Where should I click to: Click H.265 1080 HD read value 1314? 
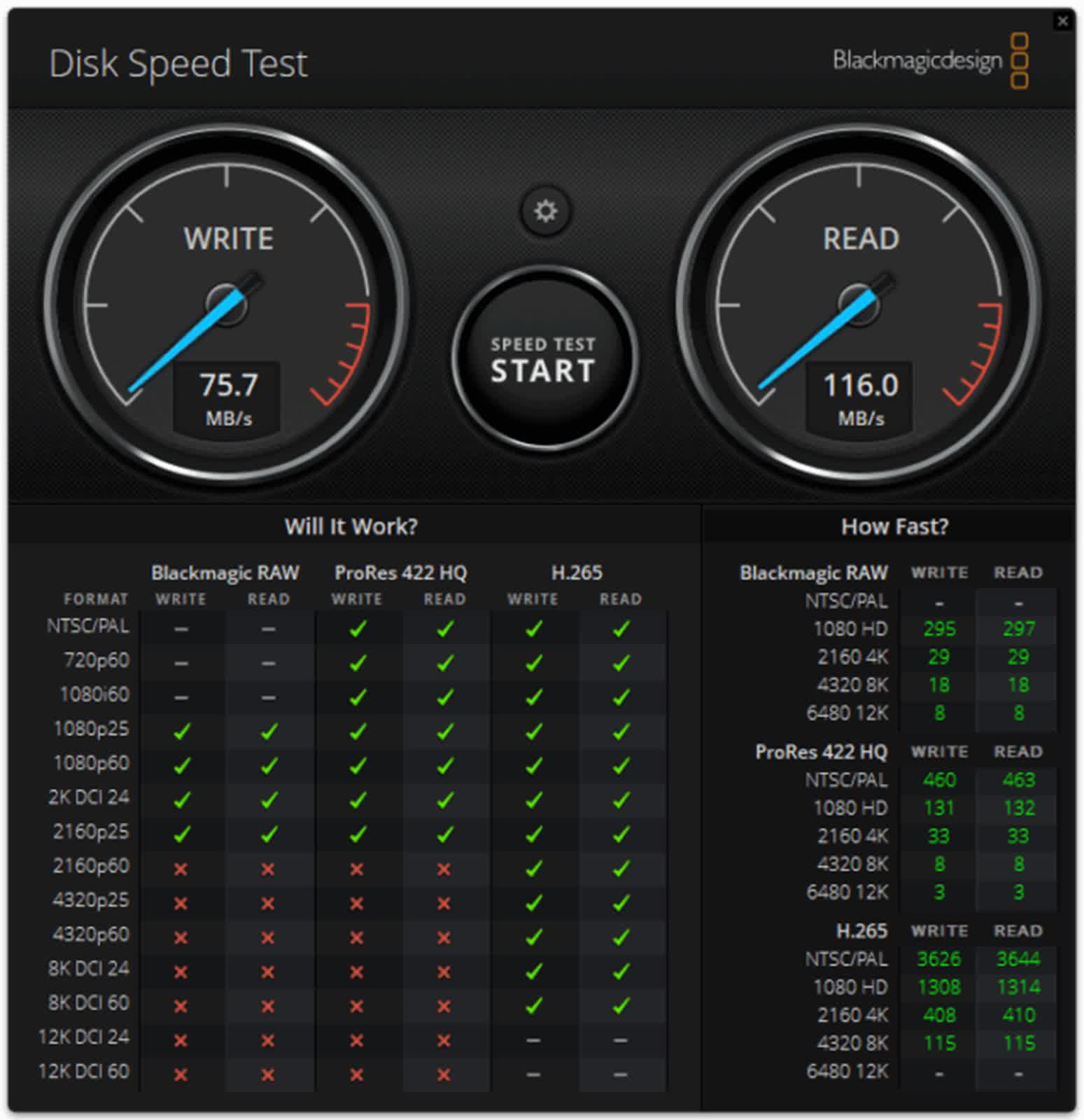click(x=1018, y=988)
